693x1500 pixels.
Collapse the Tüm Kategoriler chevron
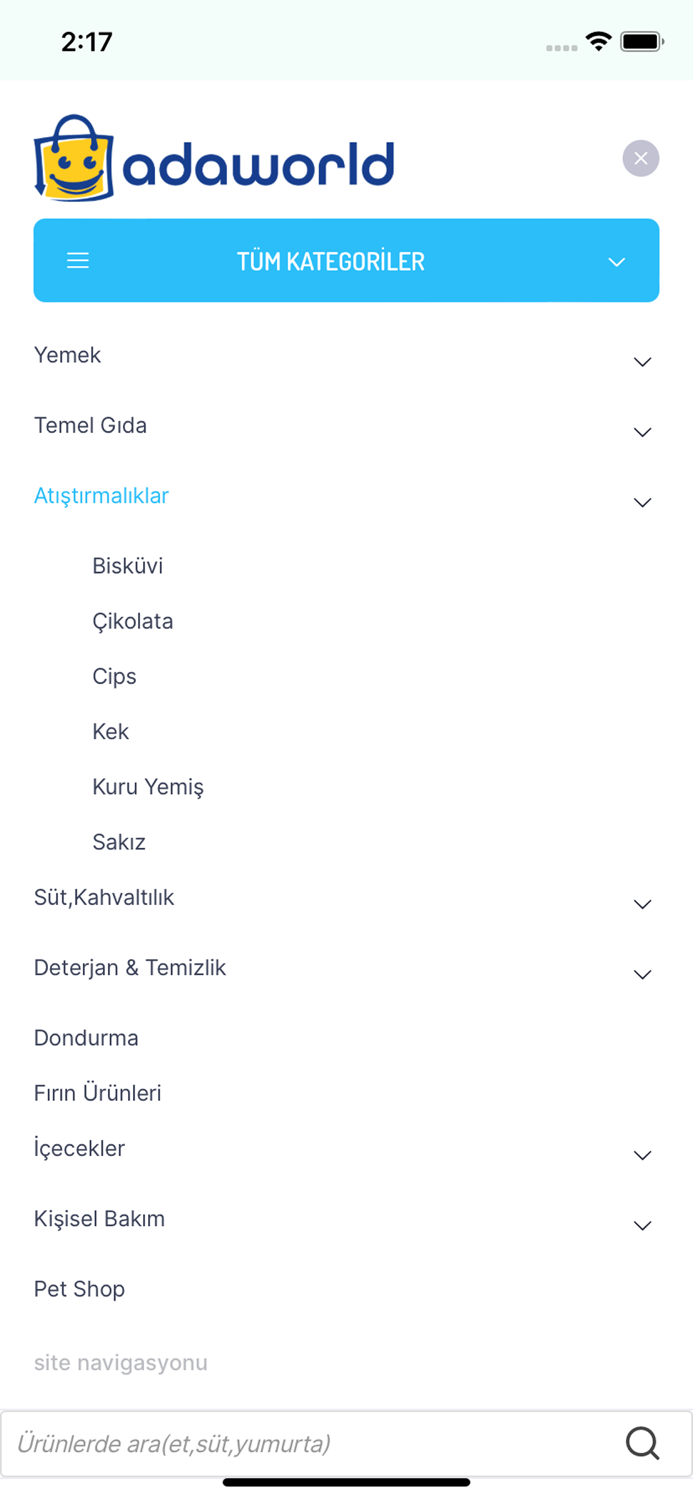pyautogui.click(x=617, y=262)
